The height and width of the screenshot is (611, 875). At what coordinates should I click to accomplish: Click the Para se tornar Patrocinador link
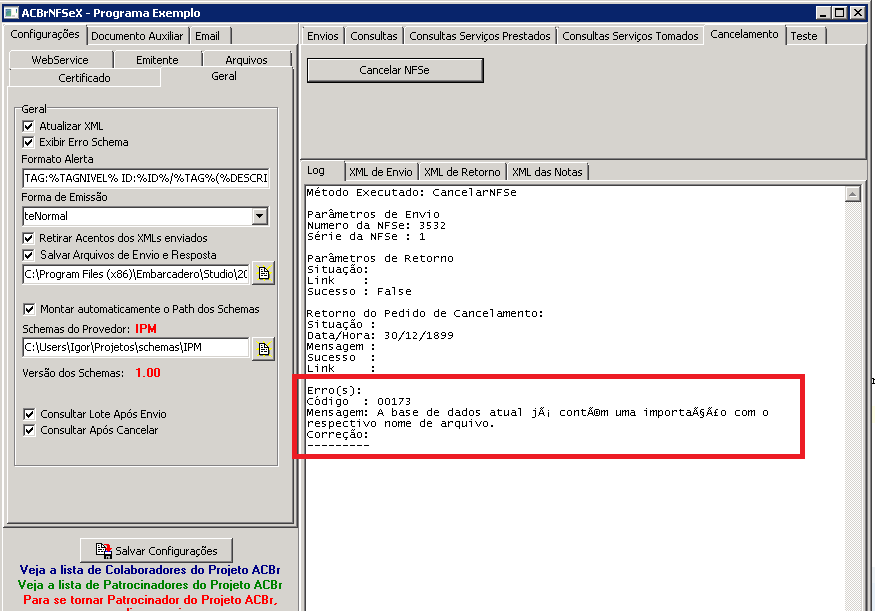pos(150,600)
